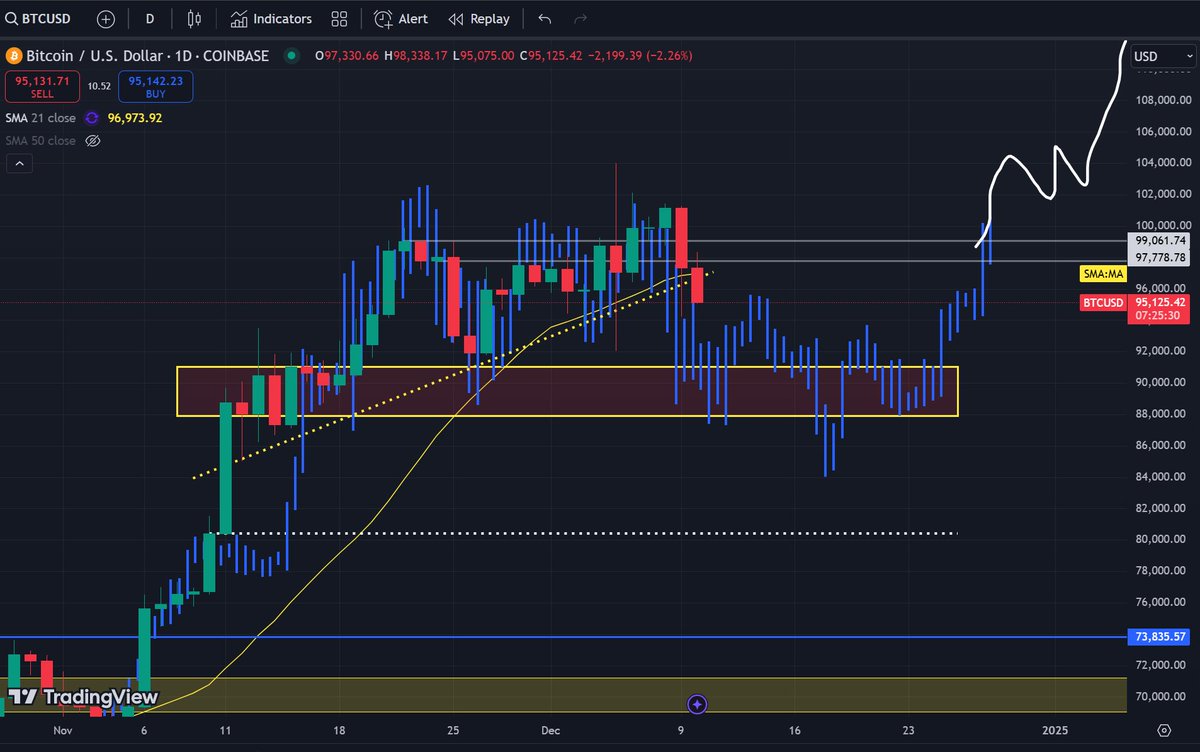Select the SMA 50 close legend label
The width and height of the screenshot is (1200, 752).
click(40, 141)
